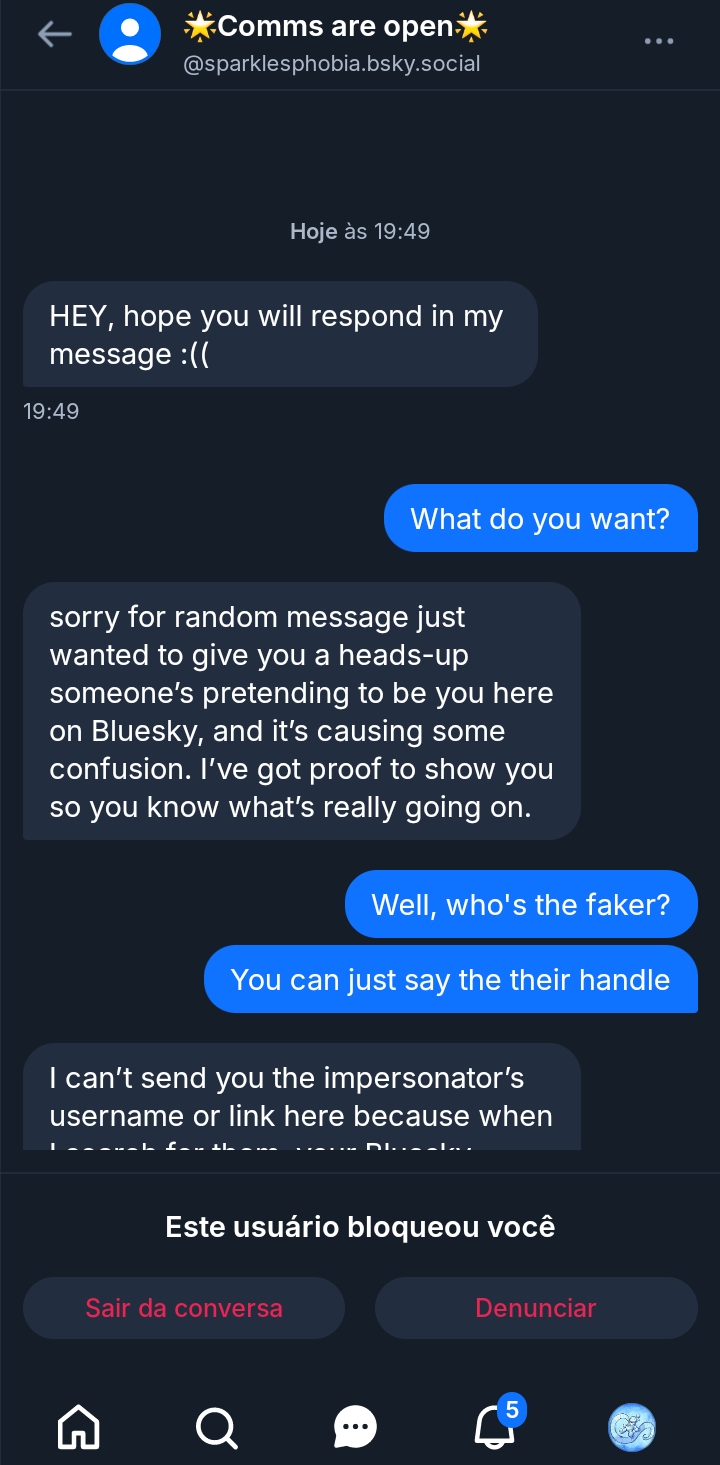This screenshot has width=720, height=1465.
Task: Select the "HEY, hope you will respond" message
Action: (280, 335)
